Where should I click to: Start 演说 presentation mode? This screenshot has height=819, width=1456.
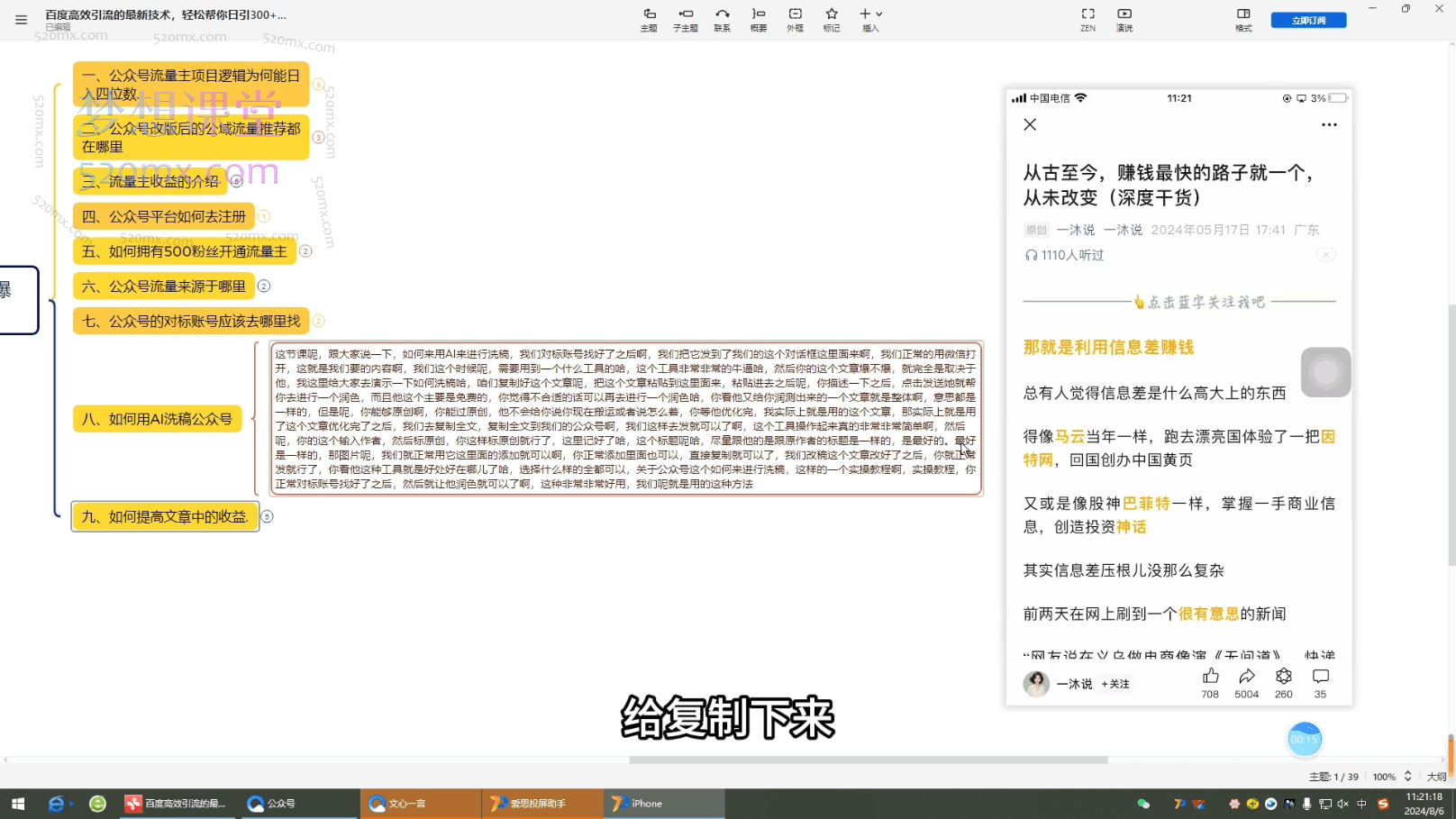point(1124,18)
